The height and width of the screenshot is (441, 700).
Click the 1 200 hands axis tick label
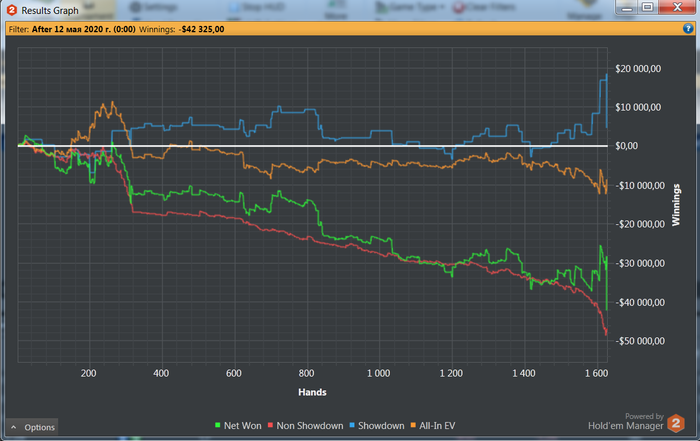(451, 373)
